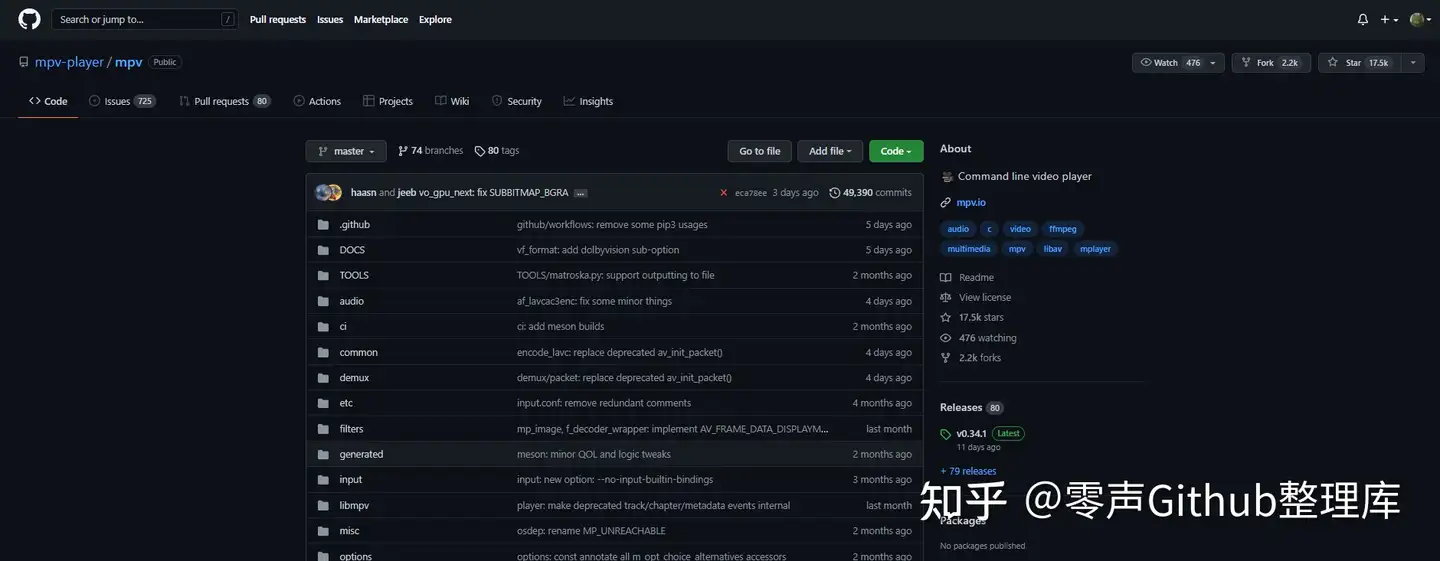
Task: Click the failed status X on latest commit
Action: (724, 193)
